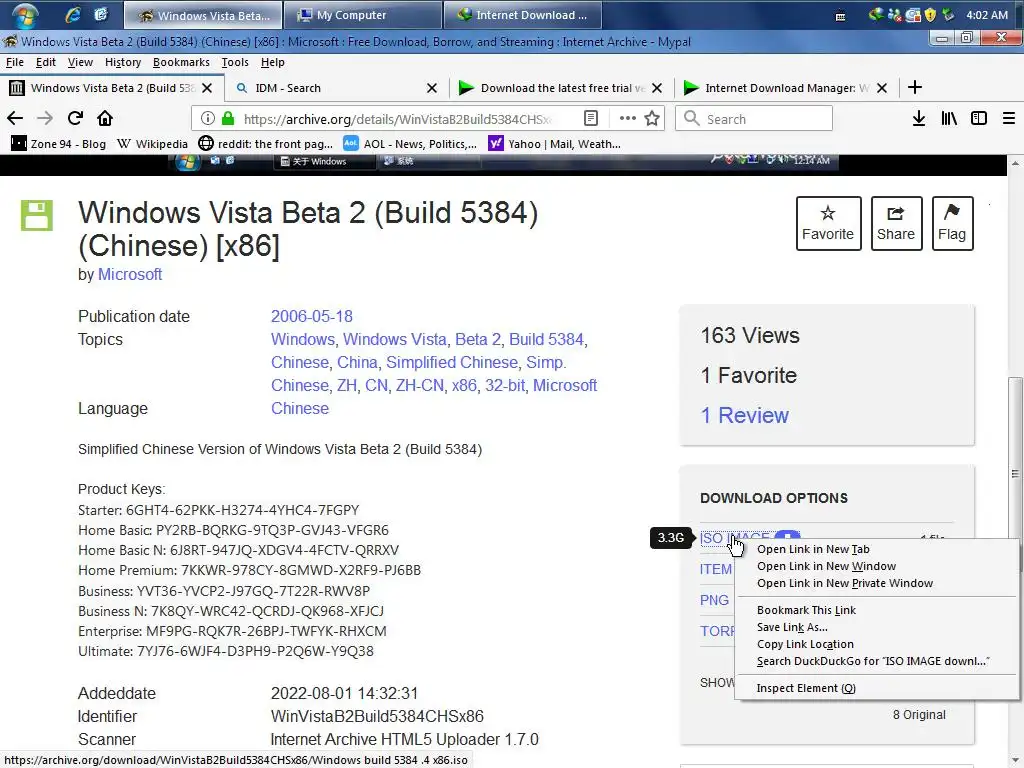Image resolution: width=1024 pixels, height=768 pixels.
Task: Flag this item with the Flag button
Action: pos(952,223)
